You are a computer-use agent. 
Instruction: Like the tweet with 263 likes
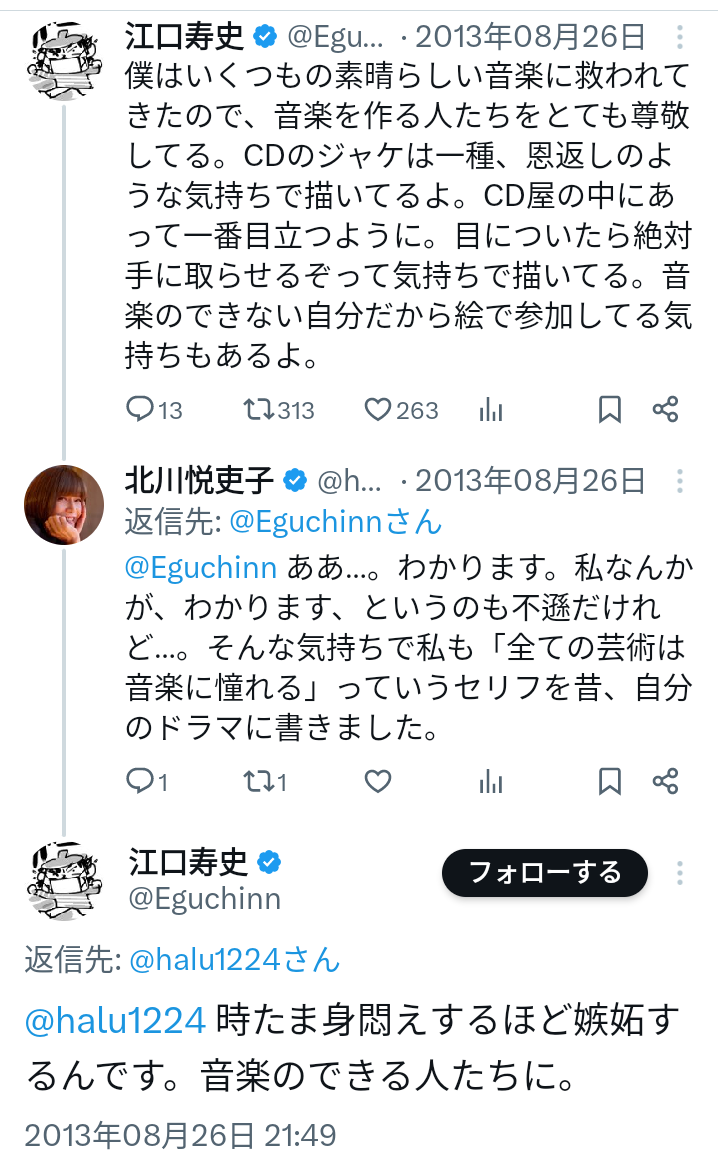pyautogui.click(x=377, y=409)
